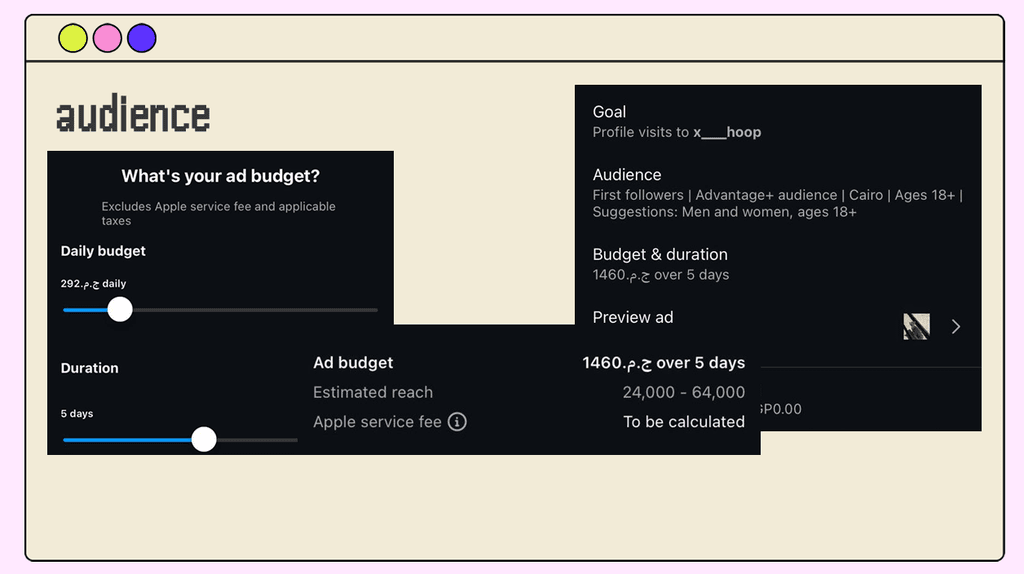Click the x___hoop profile name
The width and height of the screenshot is (1024, 574).
pyautogui.click(x=727, y=132)
